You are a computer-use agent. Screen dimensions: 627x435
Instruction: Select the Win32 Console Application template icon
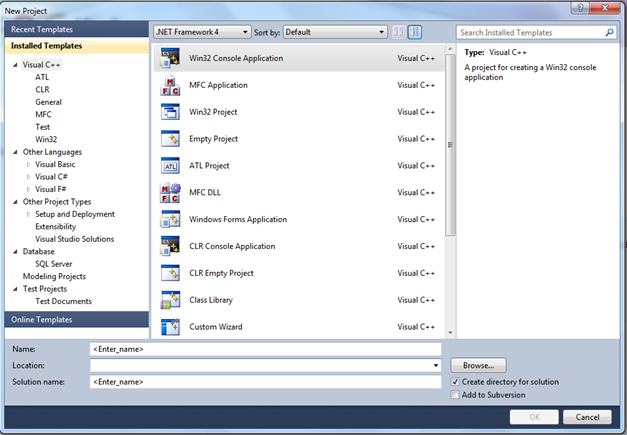(170, 59)
